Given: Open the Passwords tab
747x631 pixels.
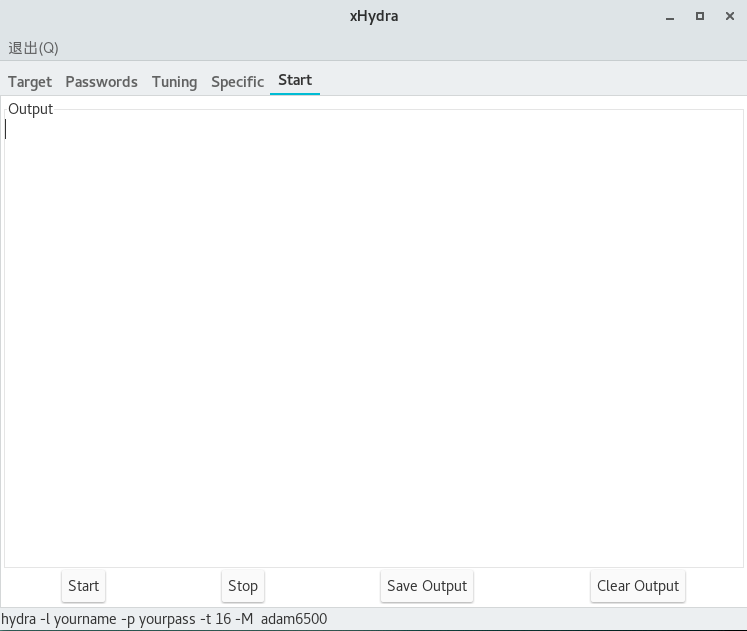Looking at the screenshot, I should [x=101, y=82].
